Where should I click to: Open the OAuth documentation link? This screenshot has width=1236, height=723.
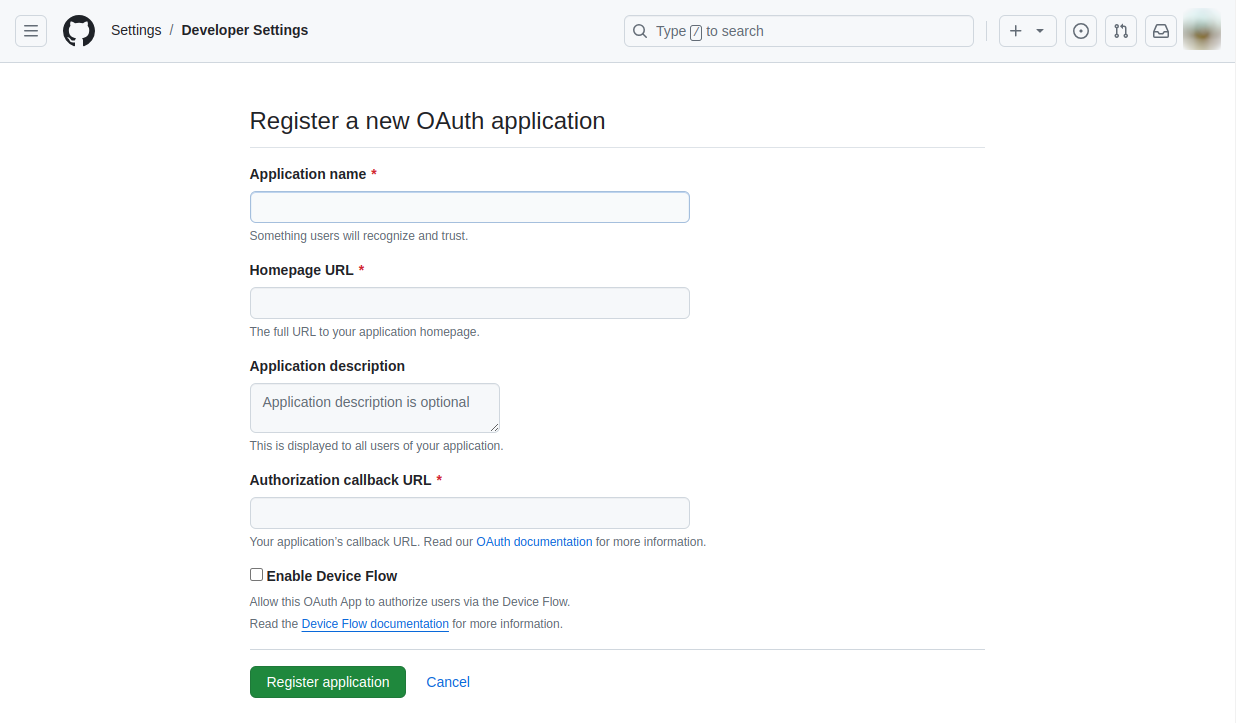tap(534, 542)
